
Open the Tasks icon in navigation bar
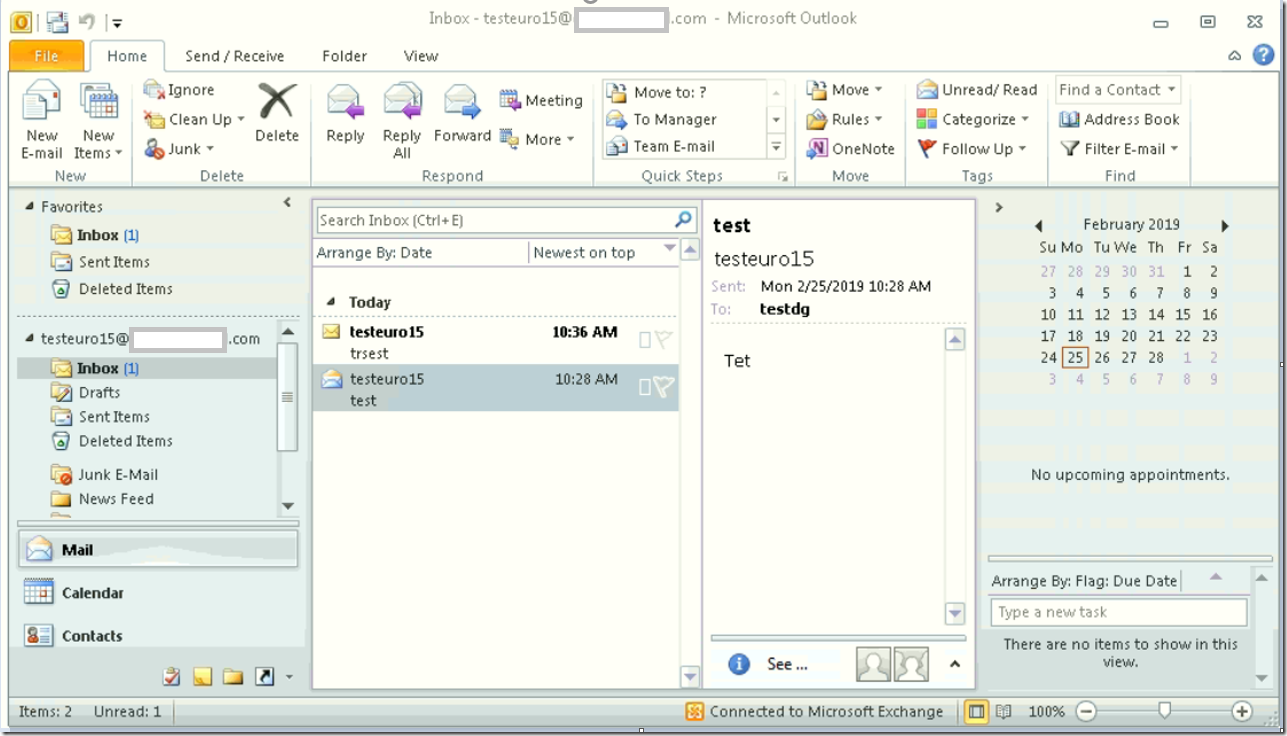[172, 677]
